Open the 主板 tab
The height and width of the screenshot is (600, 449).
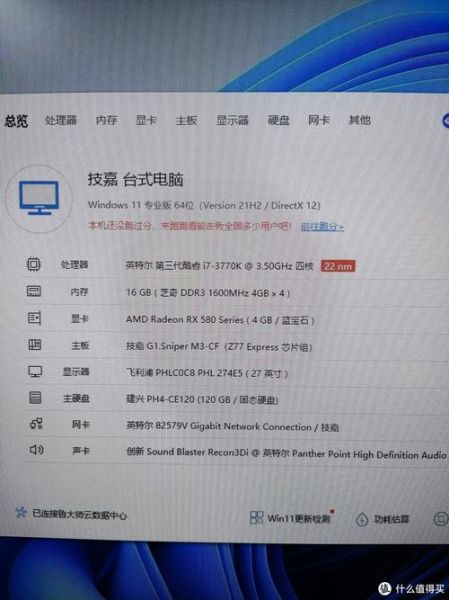pos(186,120)
